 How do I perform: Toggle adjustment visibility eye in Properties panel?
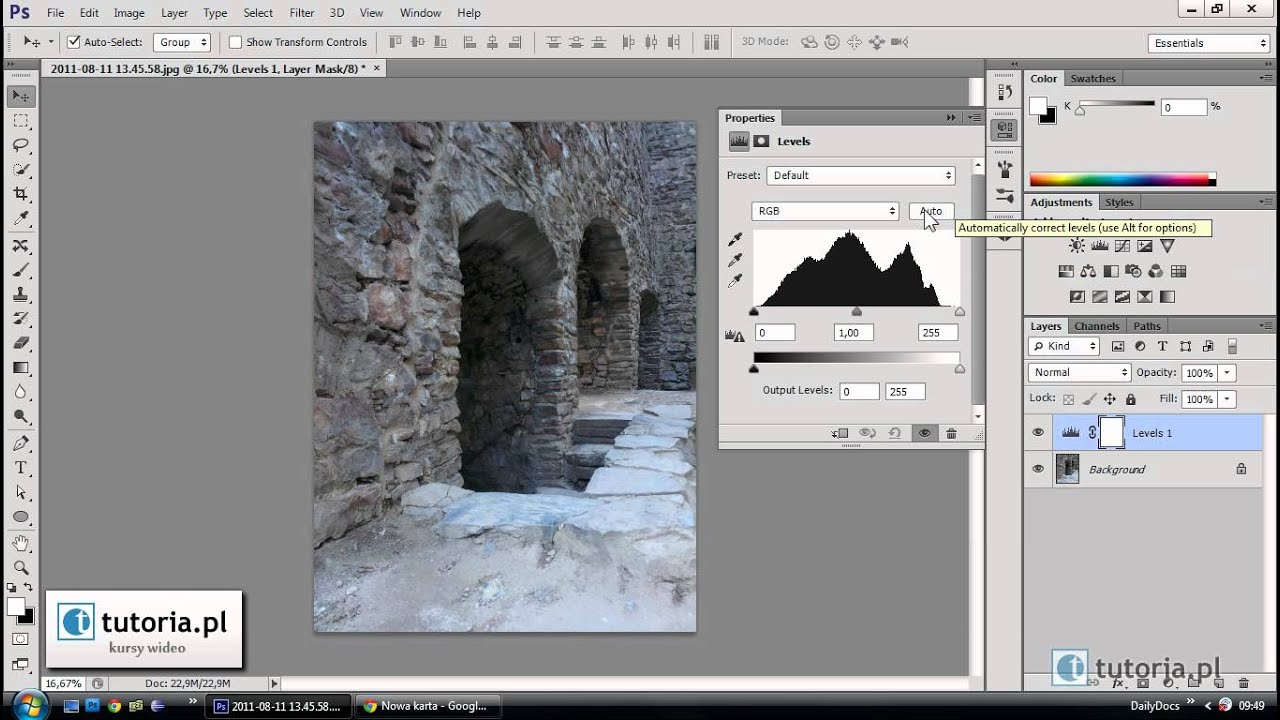[924, 433]
